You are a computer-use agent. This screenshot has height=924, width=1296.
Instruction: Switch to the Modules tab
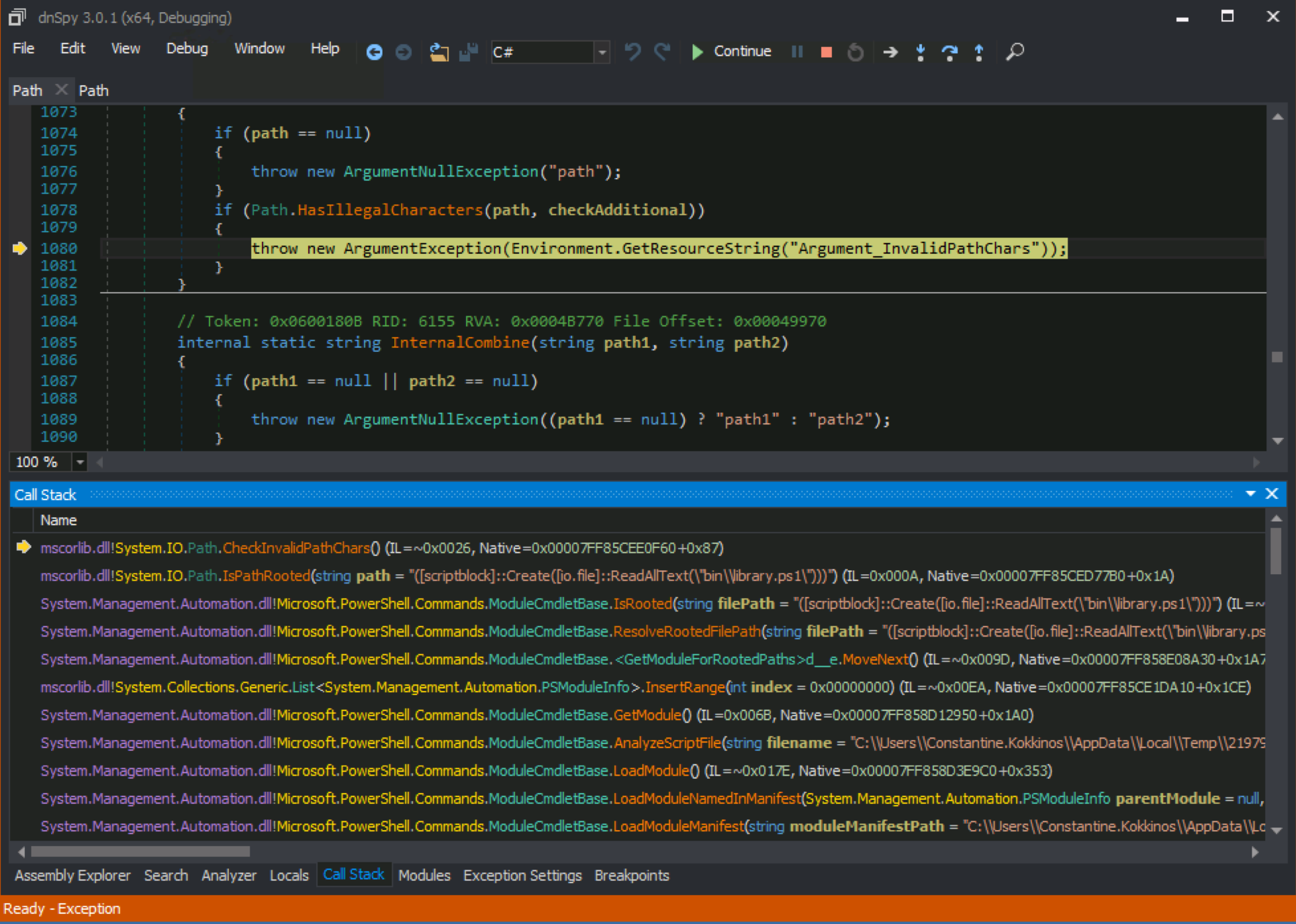pyautogui.click(x=424, y=876)
